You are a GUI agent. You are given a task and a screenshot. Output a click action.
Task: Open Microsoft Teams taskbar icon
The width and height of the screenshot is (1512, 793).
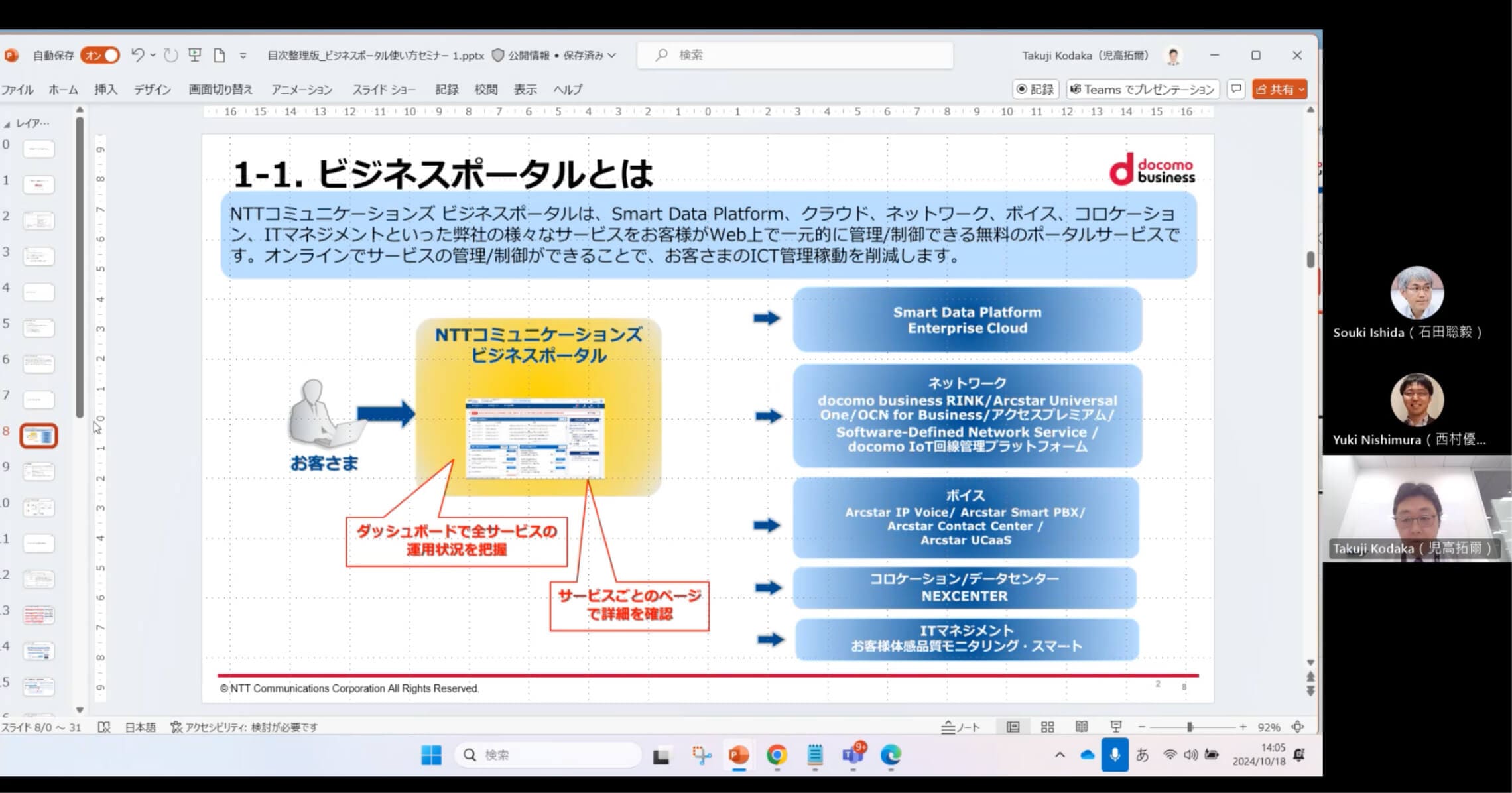point(853,755)
